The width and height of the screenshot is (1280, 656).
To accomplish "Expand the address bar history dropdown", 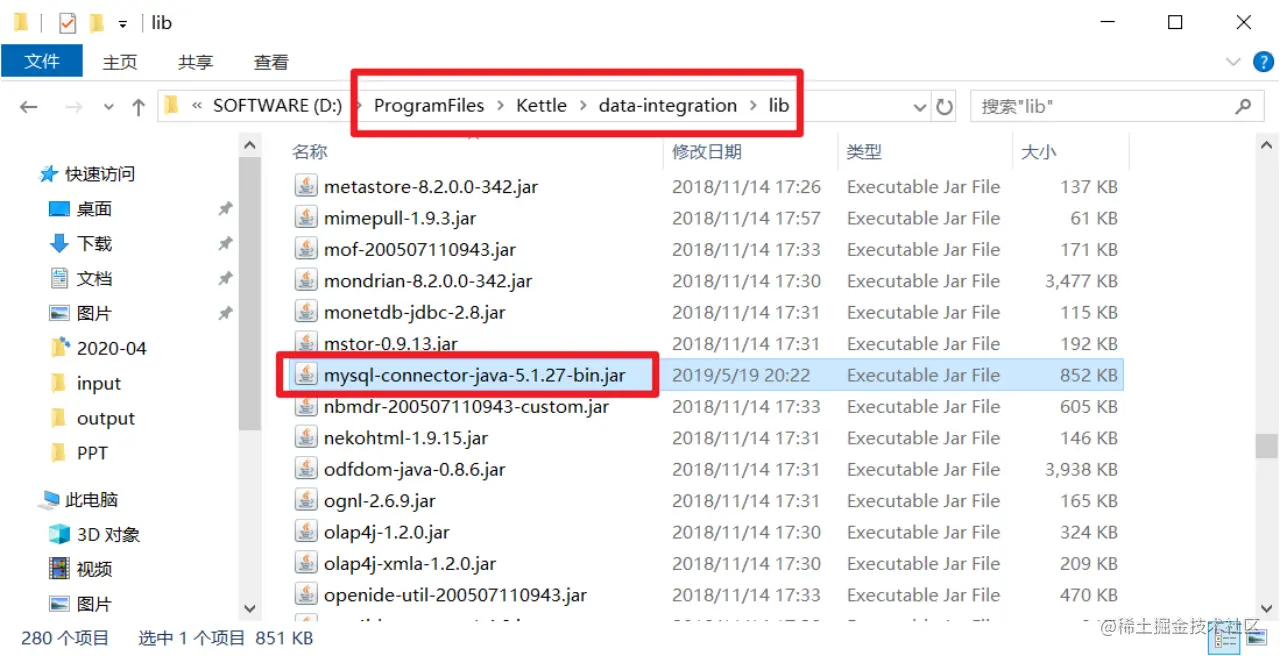I will [x=919, y=107].
